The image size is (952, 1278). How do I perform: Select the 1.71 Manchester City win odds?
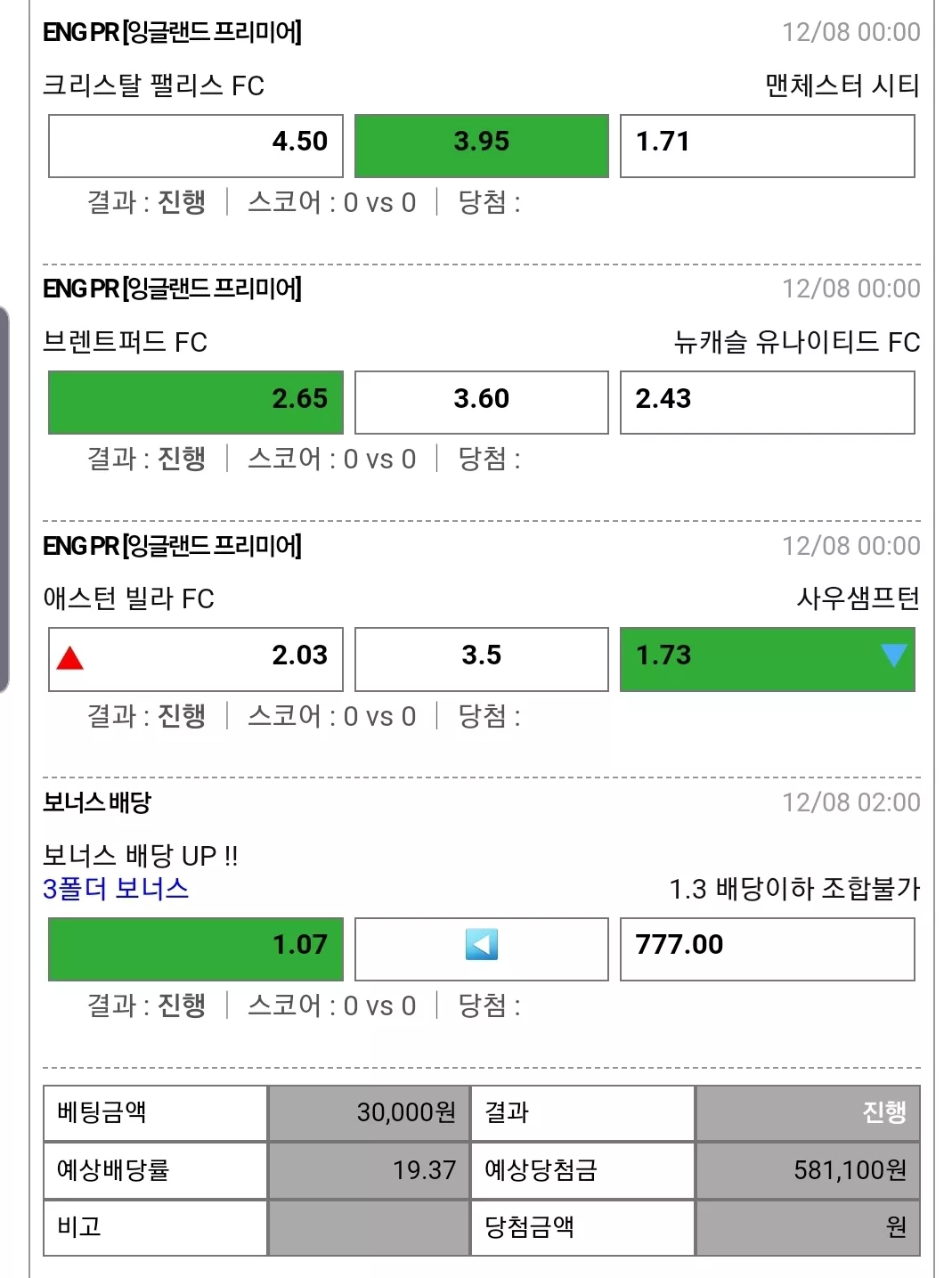tap(768, 146)
